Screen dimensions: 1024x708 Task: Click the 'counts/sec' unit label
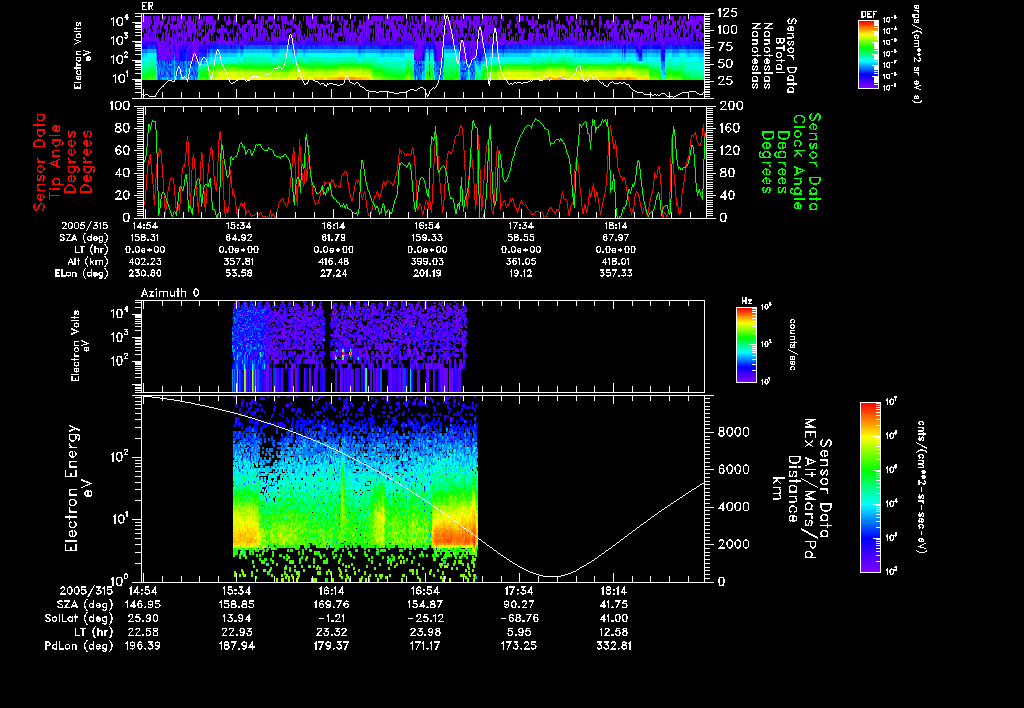tap(792, 345)
